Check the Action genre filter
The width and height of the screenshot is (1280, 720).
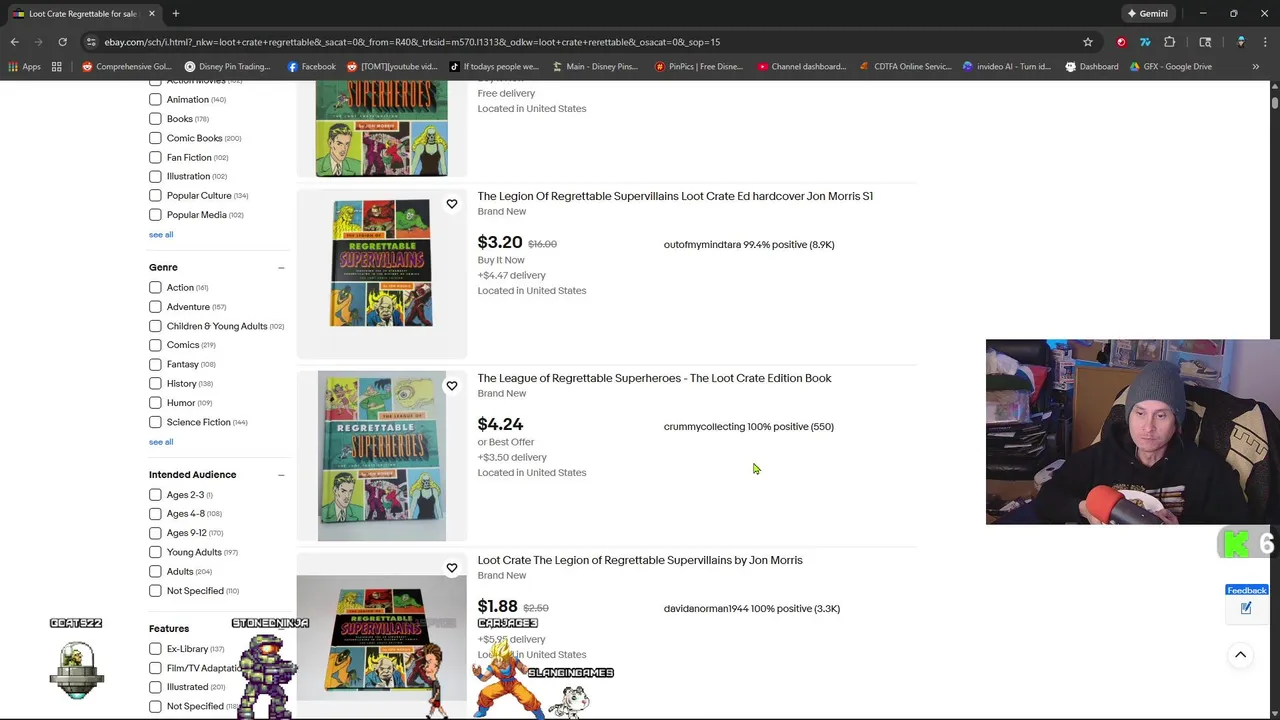(x=155, y=287)
